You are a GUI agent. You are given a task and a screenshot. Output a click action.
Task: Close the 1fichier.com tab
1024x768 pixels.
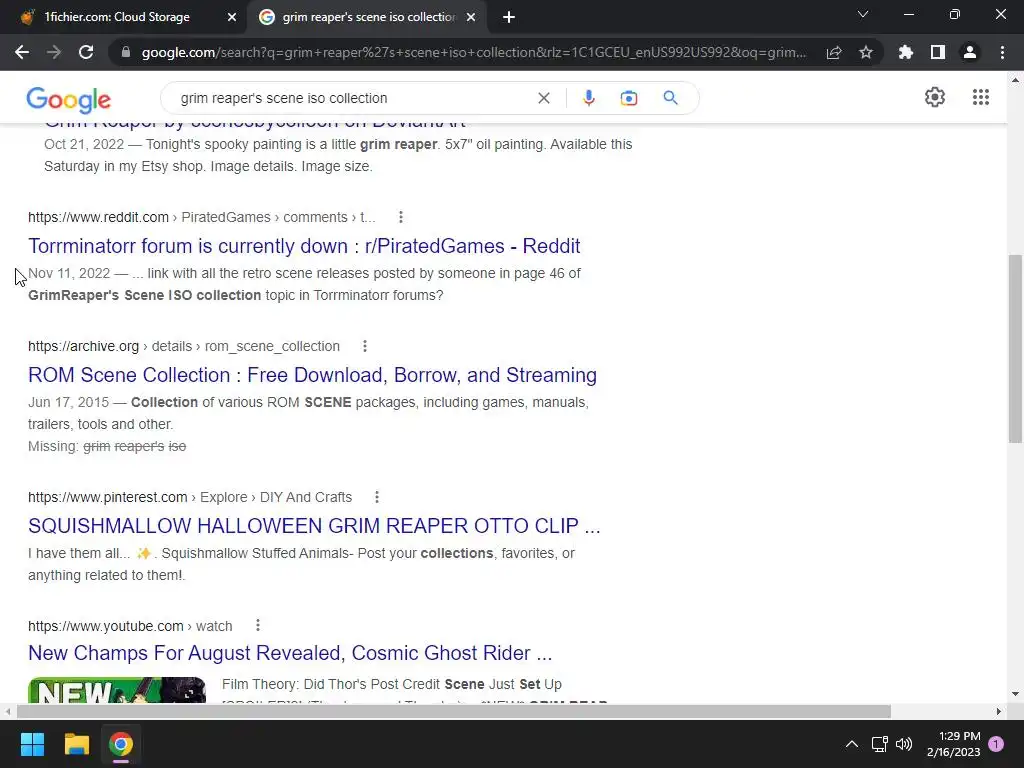232,17
